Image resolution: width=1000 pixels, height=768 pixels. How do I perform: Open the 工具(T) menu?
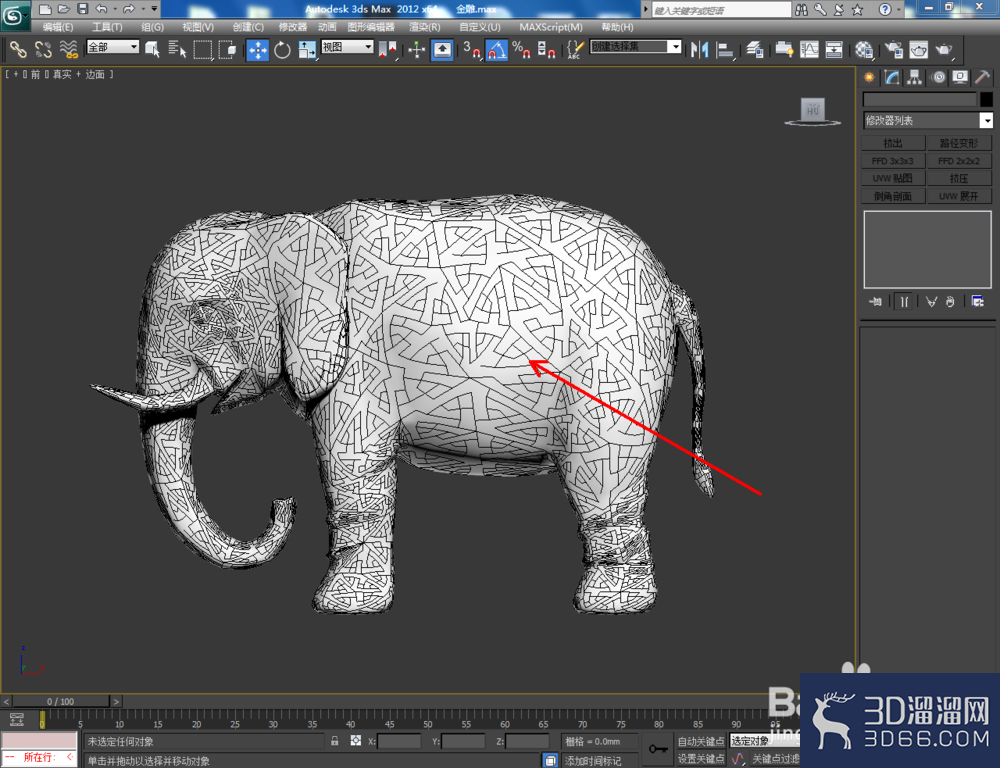107,27
